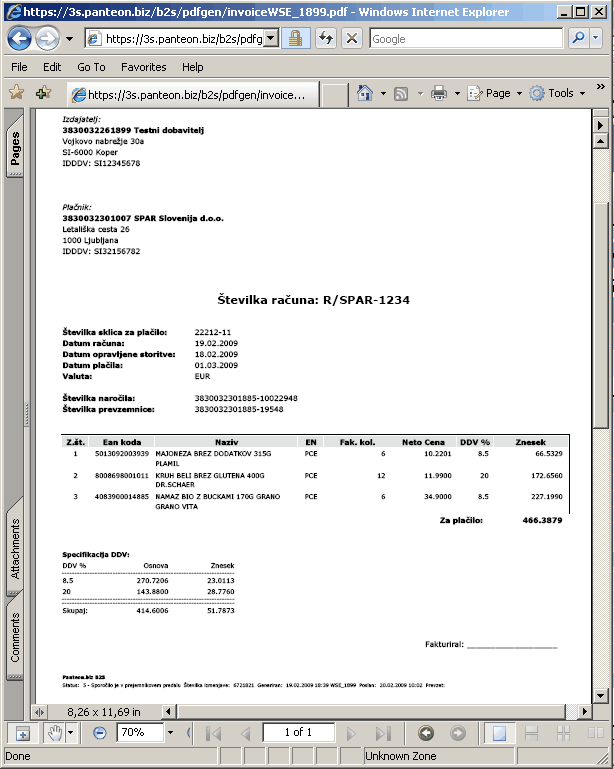Go to the previous page
This screenshot has height=769, width=614.
[x=246, y=734]
